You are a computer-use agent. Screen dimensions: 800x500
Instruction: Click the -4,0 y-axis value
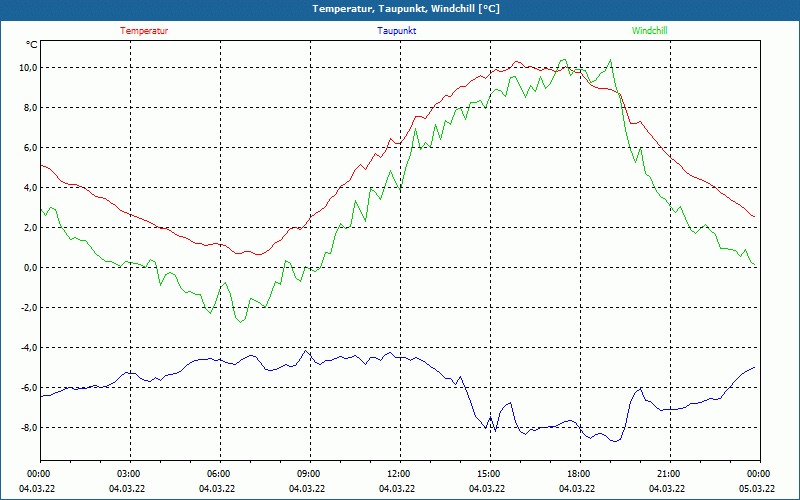pyautogui.click(x=29, y=347)
